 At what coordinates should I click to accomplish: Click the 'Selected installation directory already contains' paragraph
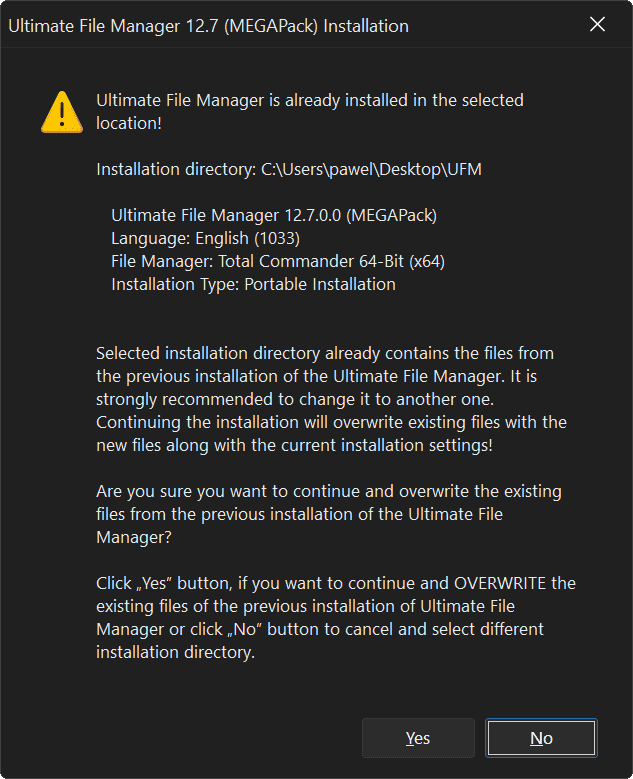[325, 353]
